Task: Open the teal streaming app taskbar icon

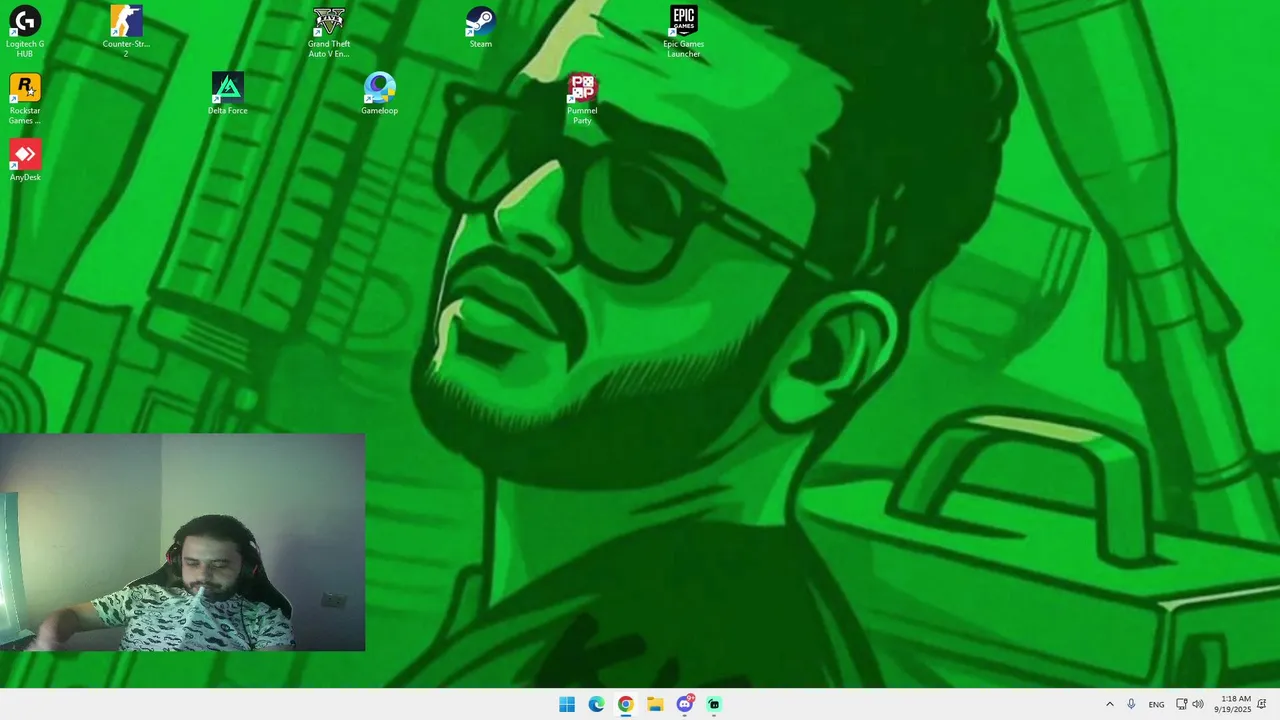Action: point(714,704)
